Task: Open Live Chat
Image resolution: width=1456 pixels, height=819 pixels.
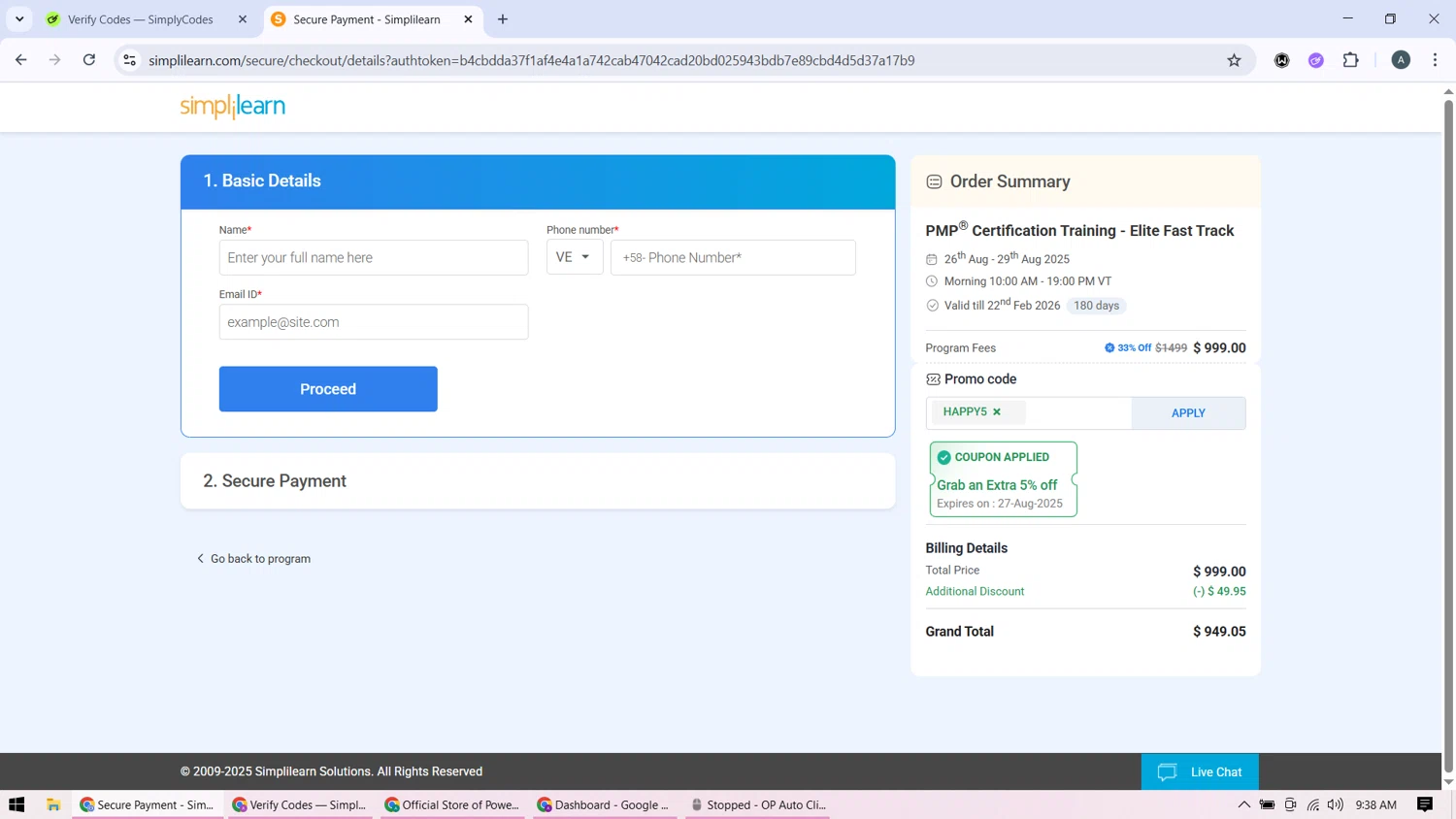Action: tap(1200, 772)
